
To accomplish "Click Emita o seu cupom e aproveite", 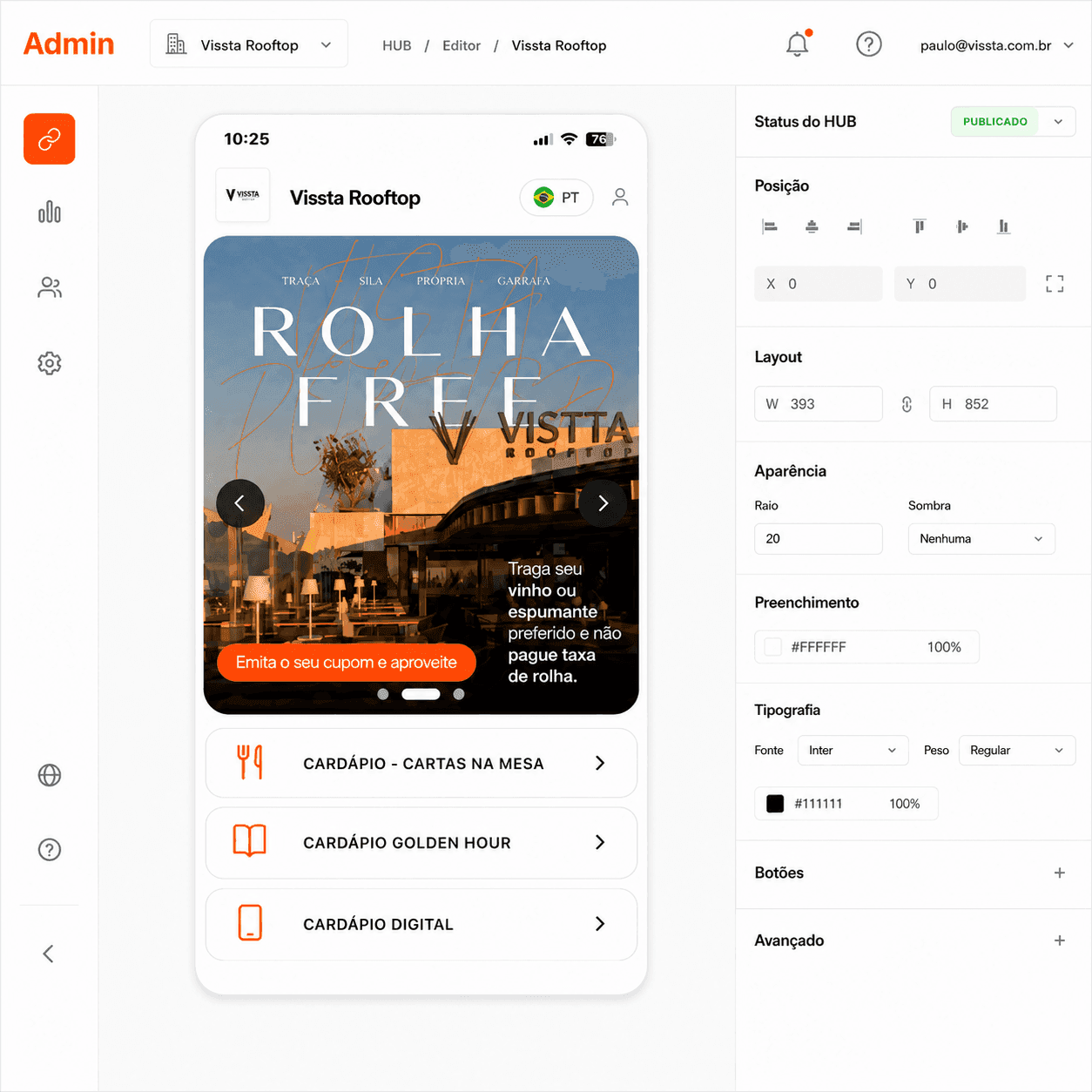I will tap(347, 663).
